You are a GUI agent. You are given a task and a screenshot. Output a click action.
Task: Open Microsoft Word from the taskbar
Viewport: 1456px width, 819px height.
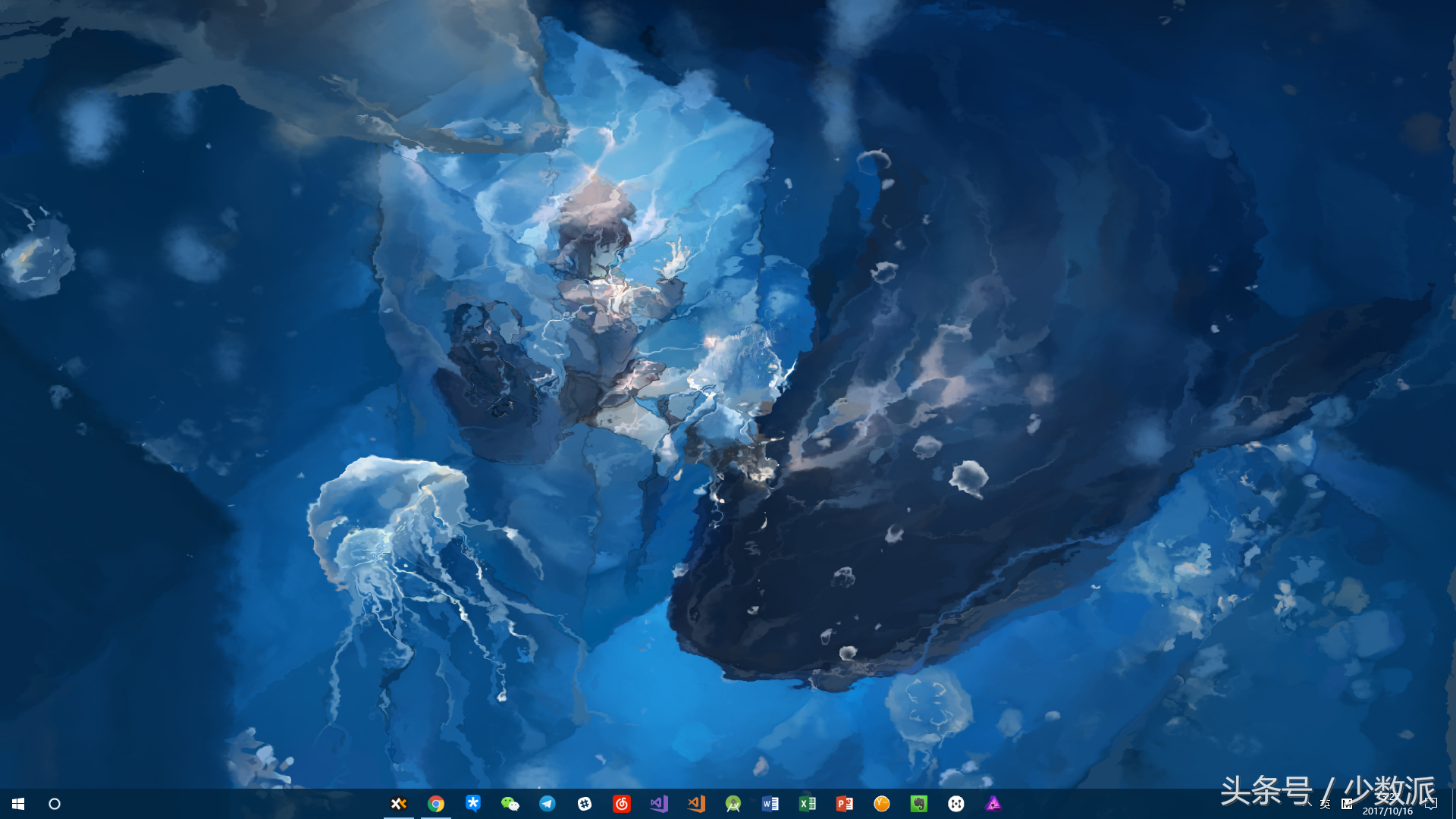pyautogui.click(x=770, y=804)
